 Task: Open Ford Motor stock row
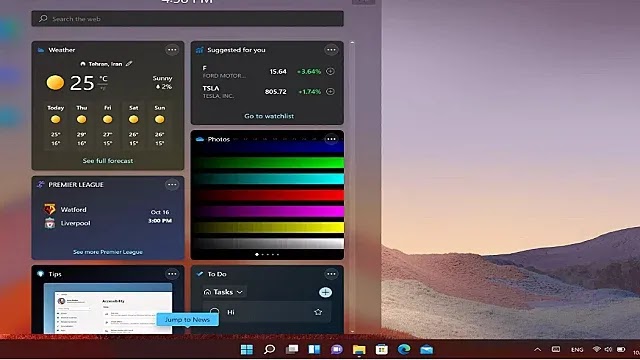point(268,71)
